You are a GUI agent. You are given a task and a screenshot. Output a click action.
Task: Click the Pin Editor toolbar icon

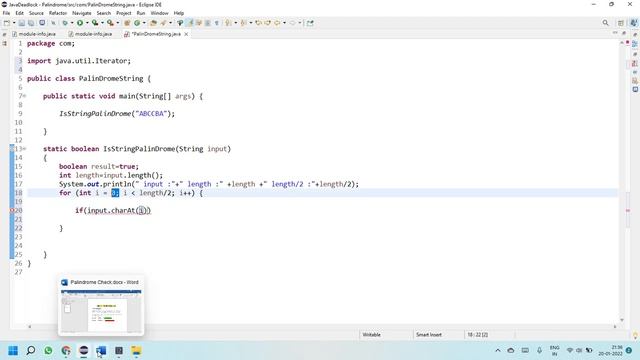[310, 23]
